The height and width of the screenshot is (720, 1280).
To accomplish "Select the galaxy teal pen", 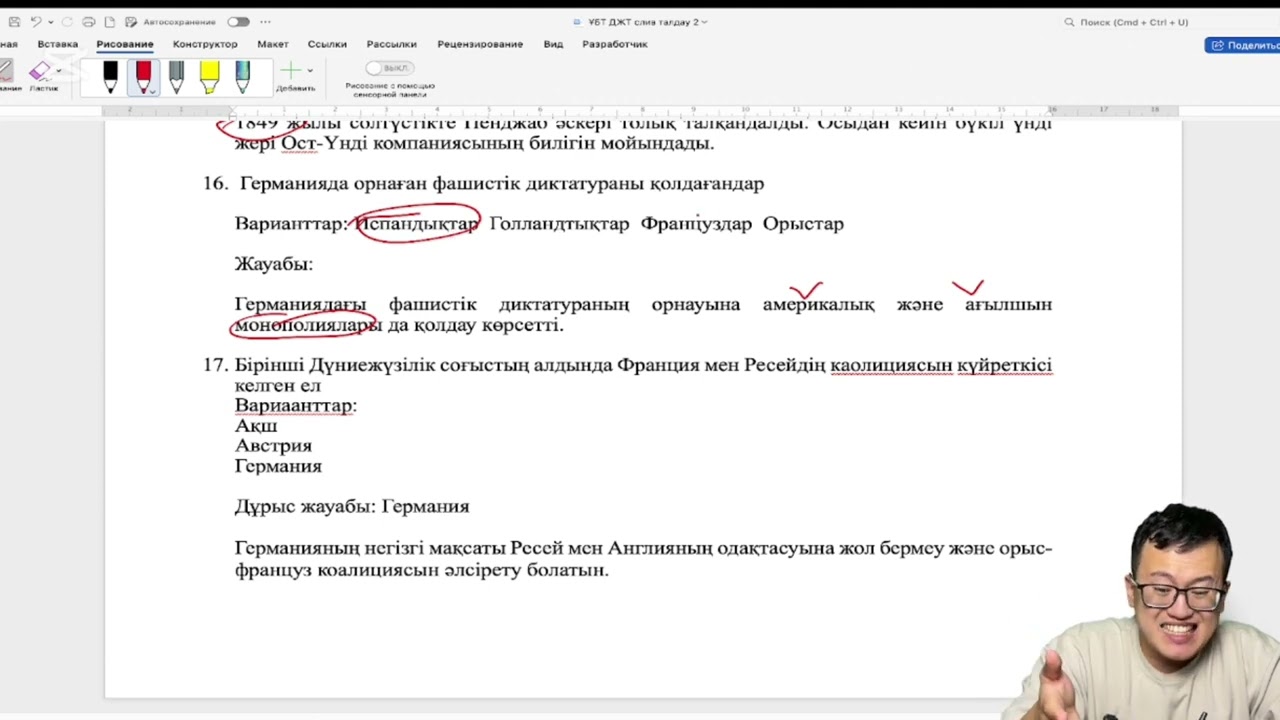I will tap(242, 76).
